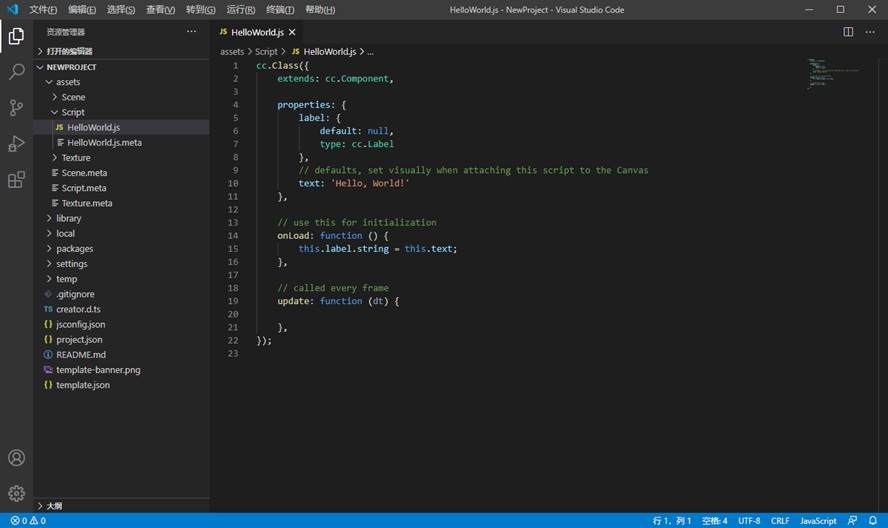
Task: Open the 终端(T) menu
Action: (x=280, y=10)
